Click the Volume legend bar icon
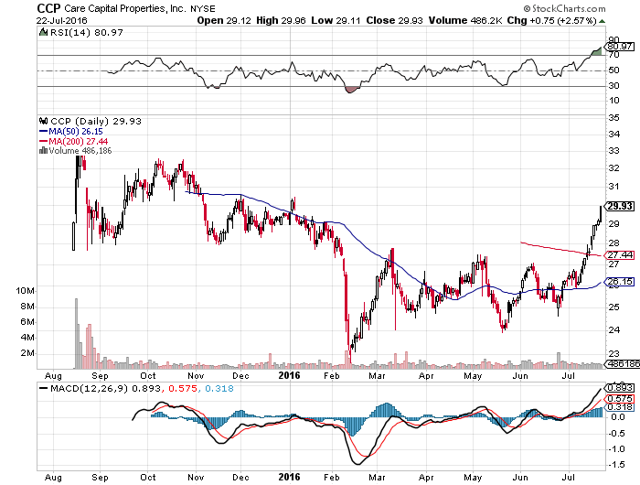 [43, 151]
